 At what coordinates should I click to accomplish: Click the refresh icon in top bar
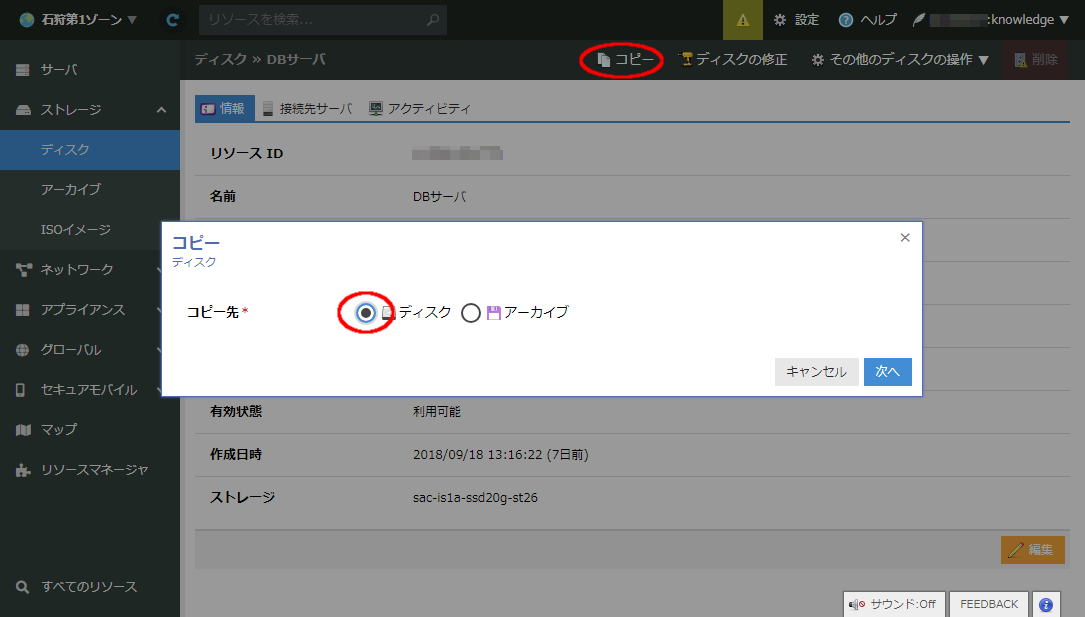click(x=173, y=20)
